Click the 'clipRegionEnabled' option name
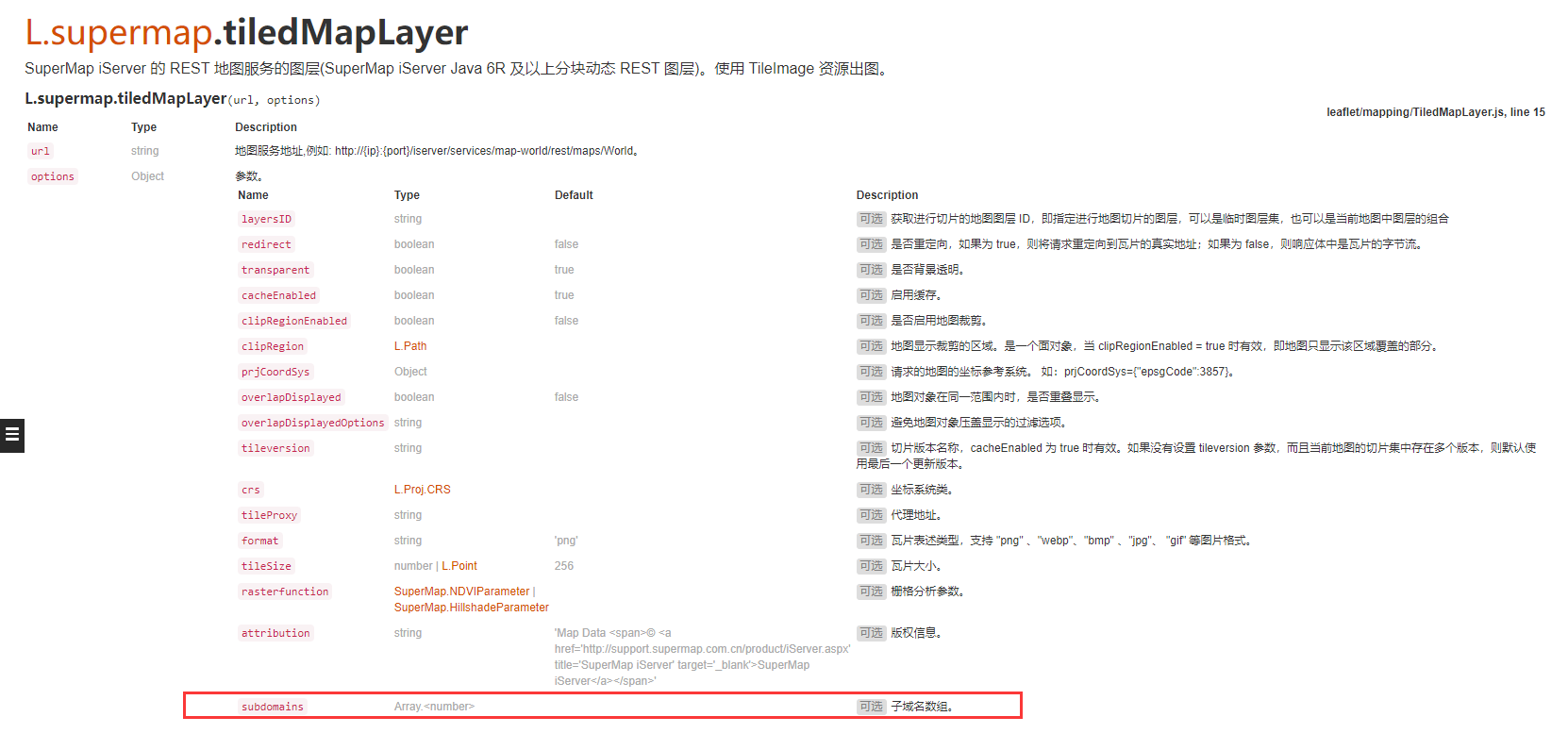Viewport: 1568px width, 750px height. point(294,321)
